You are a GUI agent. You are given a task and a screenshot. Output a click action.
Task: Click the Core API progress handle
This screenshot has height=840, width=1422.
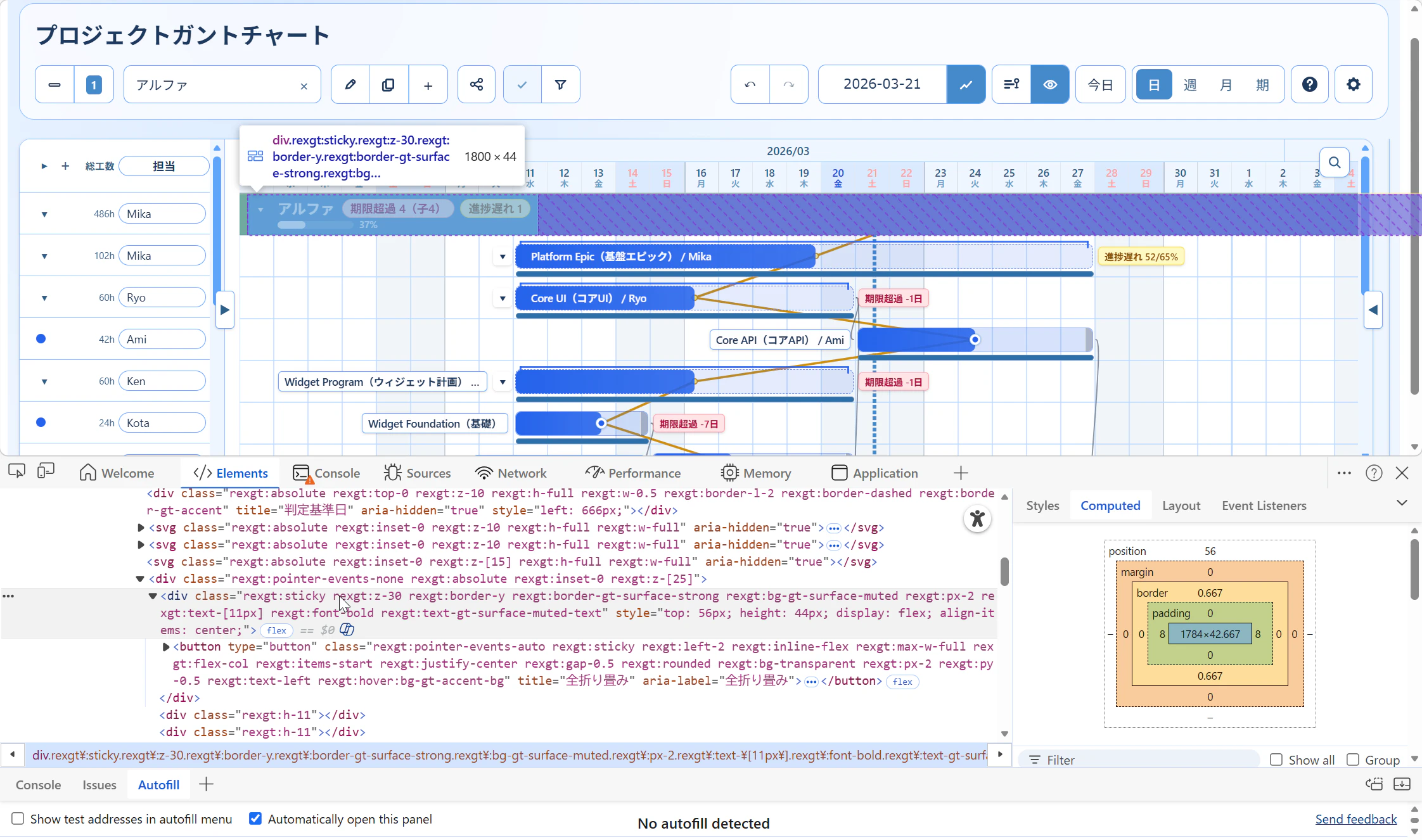pos(975,340)
